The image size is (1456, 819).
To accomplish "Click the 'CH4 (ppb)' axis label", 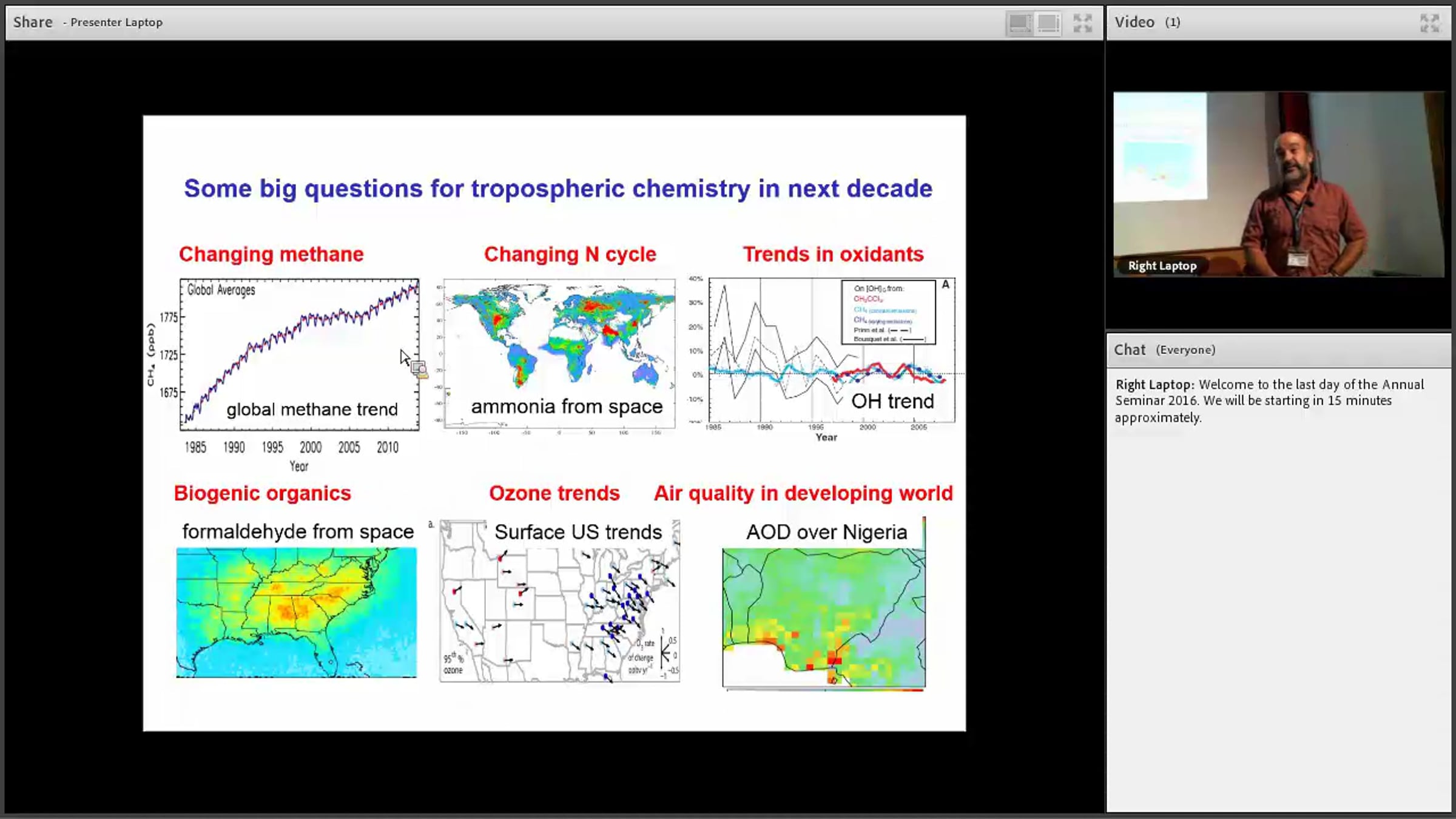I will [150, 354].
